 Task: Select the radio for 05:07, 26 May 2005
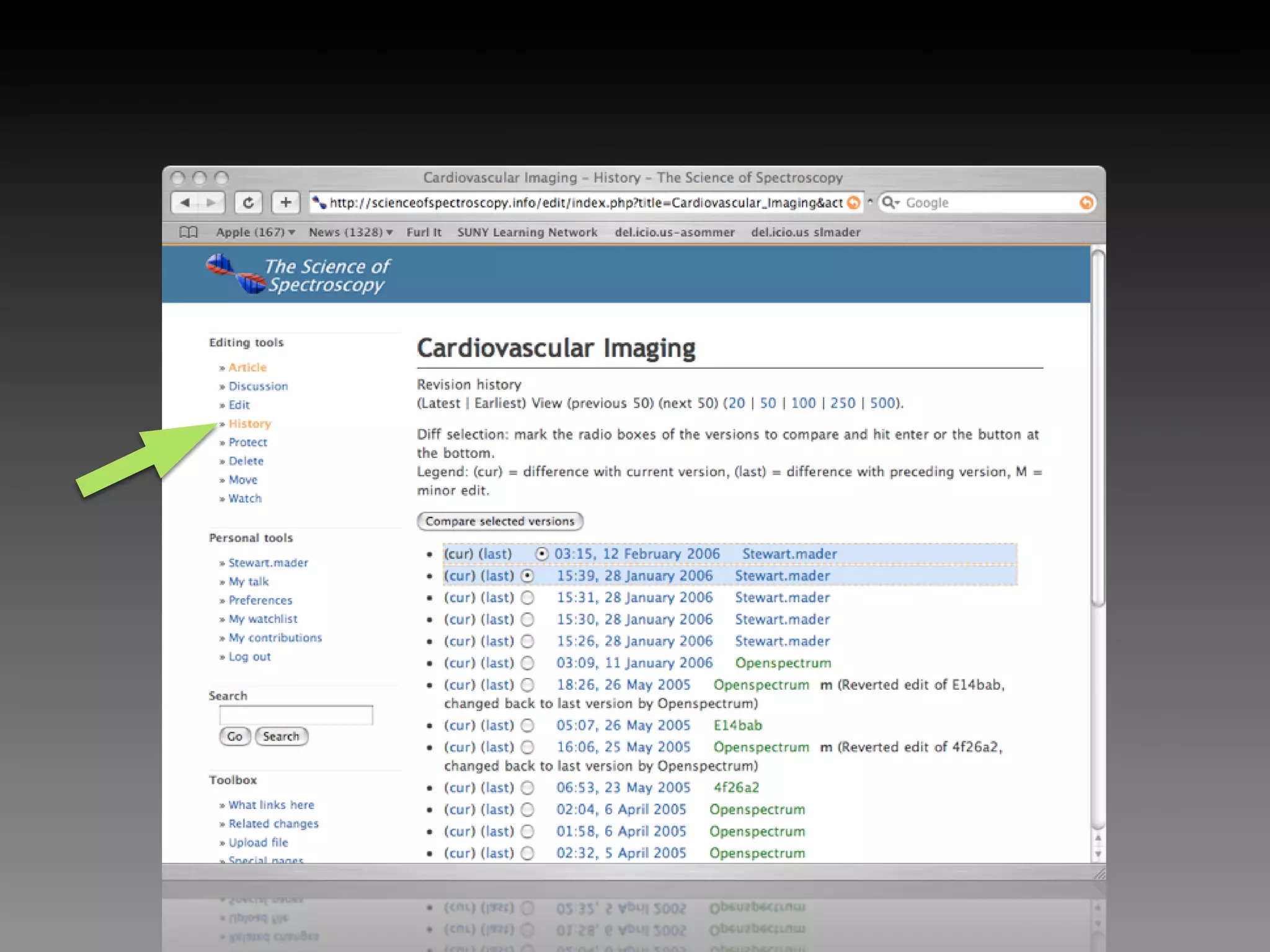(528, 725)
